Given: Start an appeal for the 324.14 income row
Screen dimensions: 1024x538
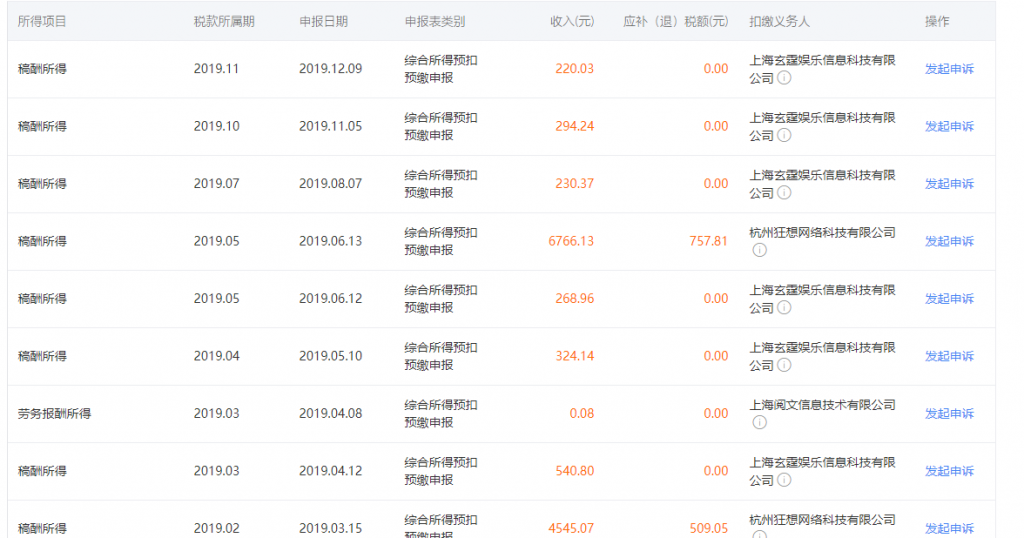Looking at the screenshot, I should click(949, 356).
